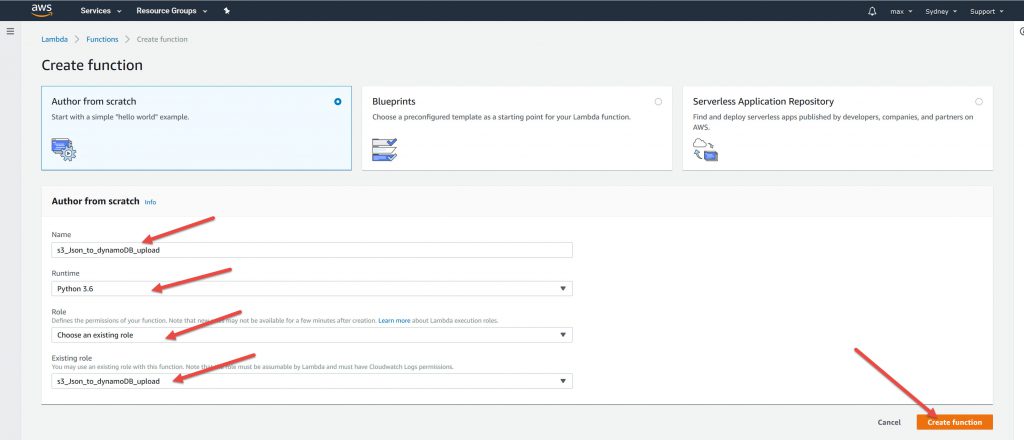The width and height of the screenshot is (1024, 440).
Task: Expand the Role dropdown
Action: click(311, 335)
